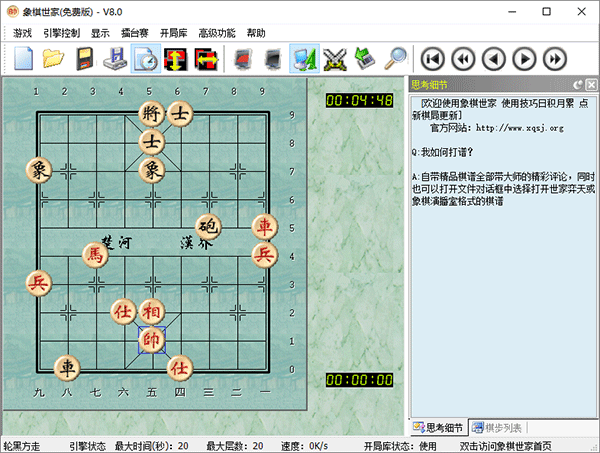Click the top timer showing 00:04:48
This screenshot has height=453, width=600.
pos(359,101)
